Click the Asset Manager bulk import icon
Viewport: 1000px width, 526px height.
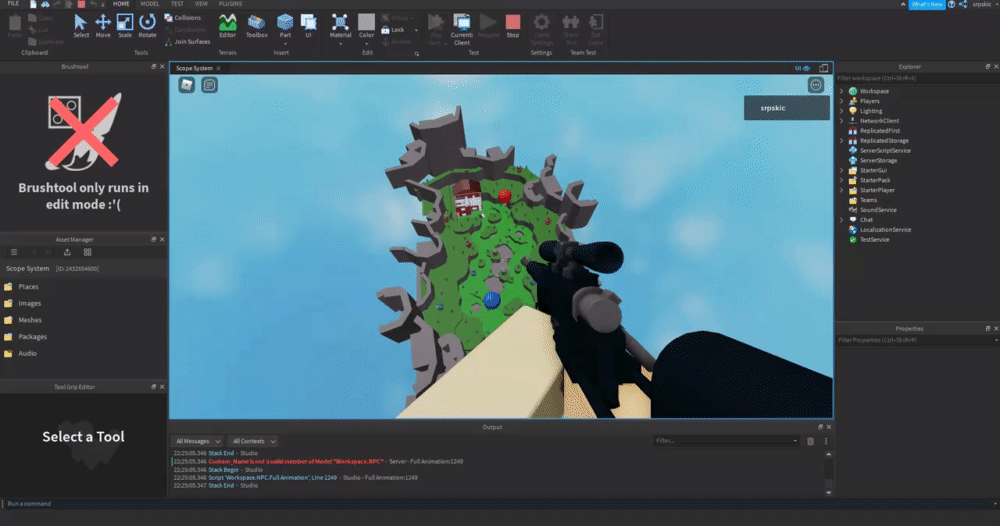point(67,252)
